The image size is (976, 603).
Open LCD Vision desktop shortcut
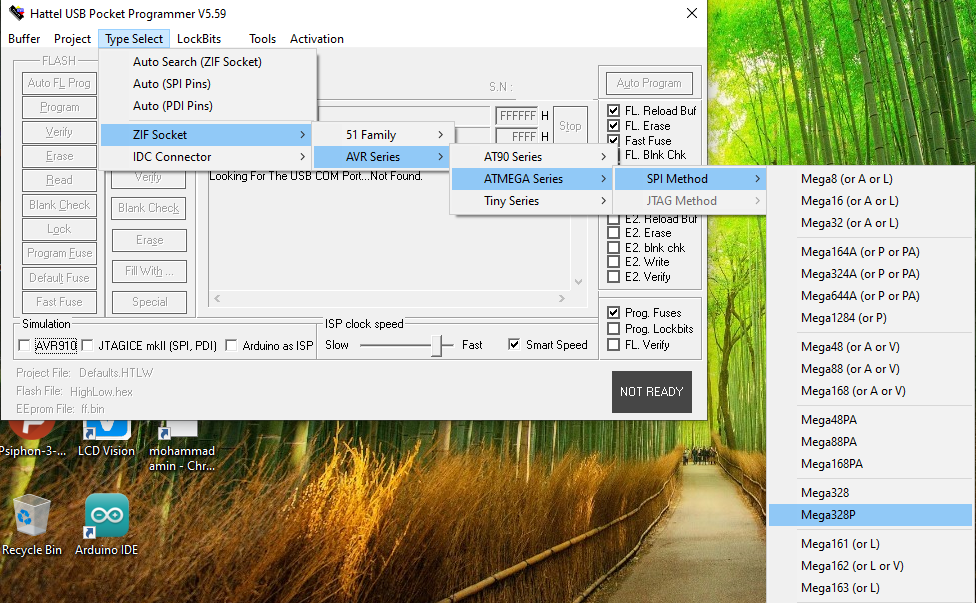(x=106, y=439)
